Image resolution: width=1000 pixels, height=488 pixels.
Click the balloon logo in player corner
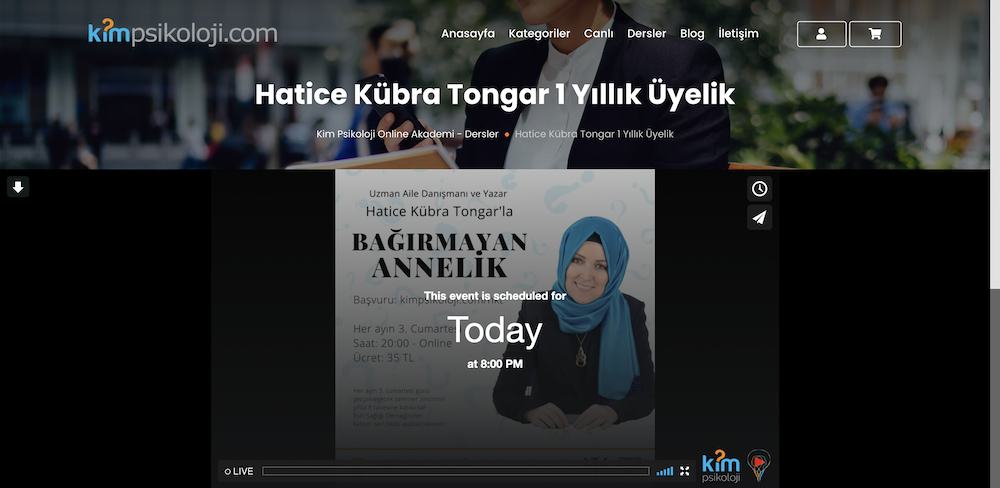[x=760, y=465]
